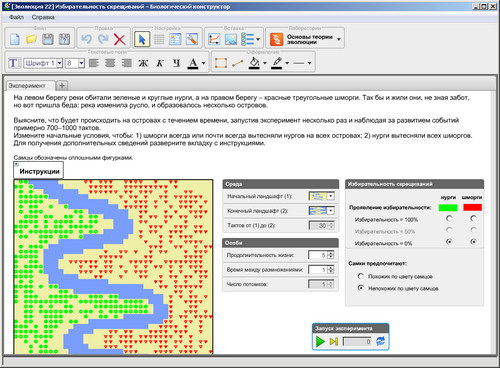The image size is (500, 368).
Task: Reset the experiment with blue refresh icon
Action: point(380,341)
